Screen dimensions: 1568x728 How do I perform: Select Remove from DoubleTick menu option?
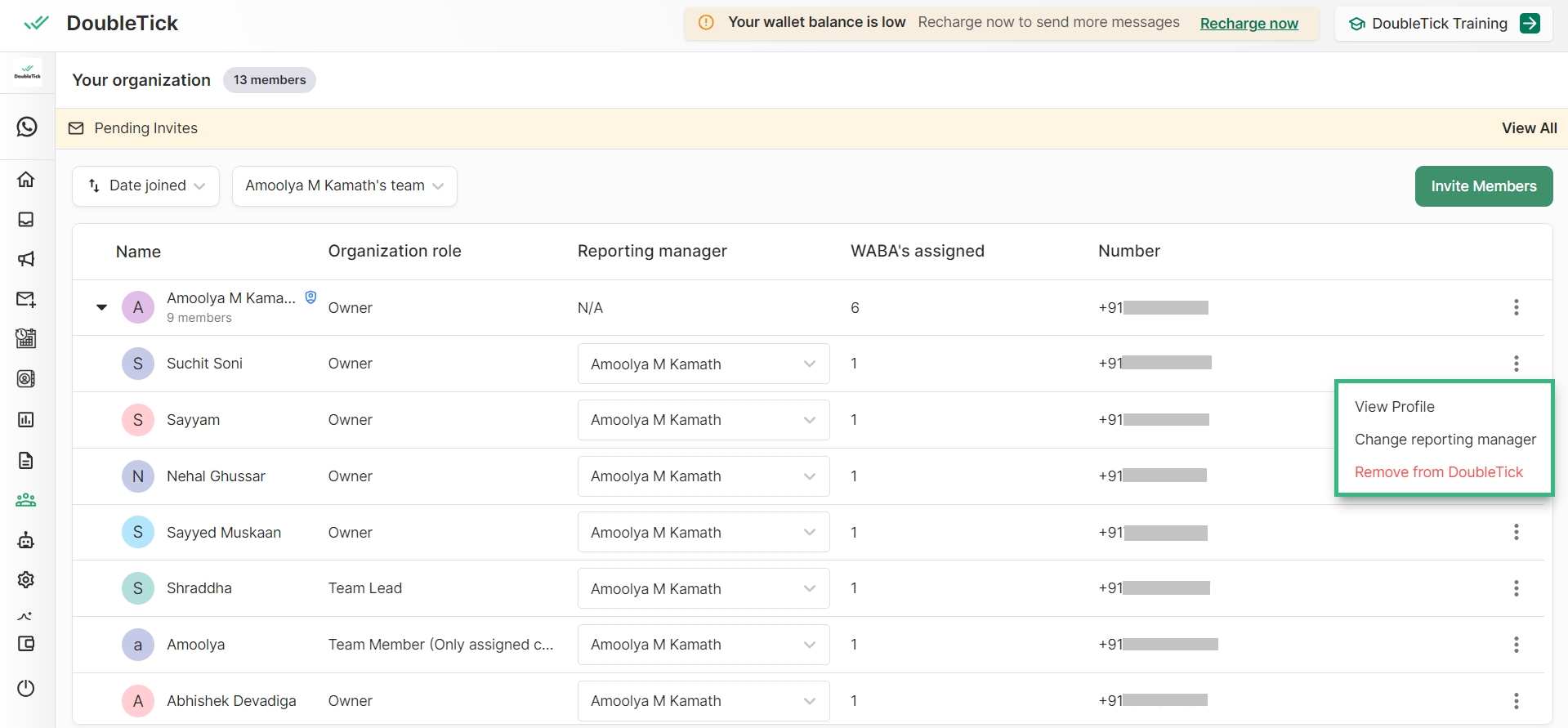click(x=1438, y=472)
